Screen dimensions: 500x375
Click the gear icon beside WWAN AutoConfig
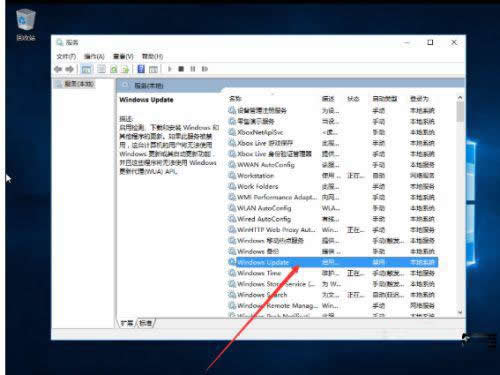pyautogui.click(x=232, y=164)
